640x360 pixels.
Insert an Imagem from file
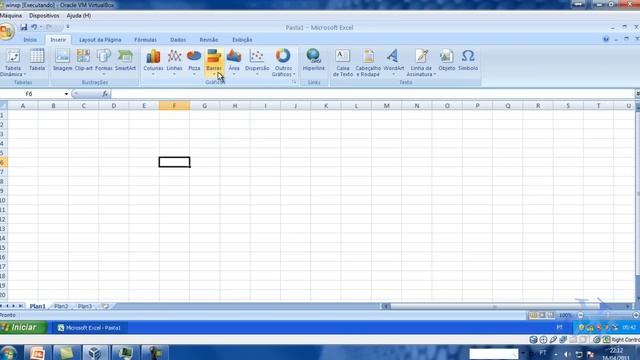[x=62, y=60]
